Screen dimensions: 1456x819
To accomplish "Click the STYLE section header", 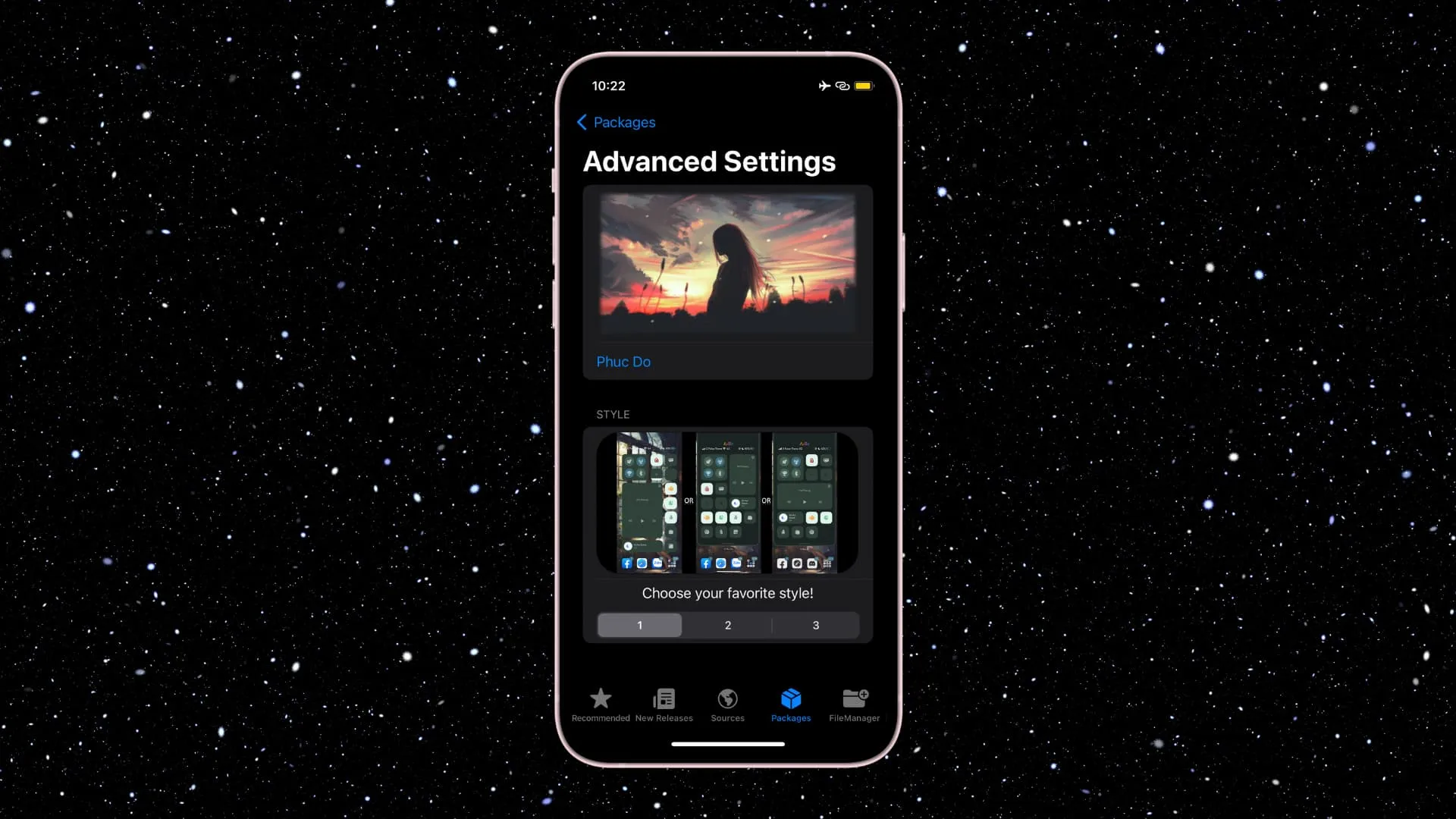I will [x=612, y=414].
